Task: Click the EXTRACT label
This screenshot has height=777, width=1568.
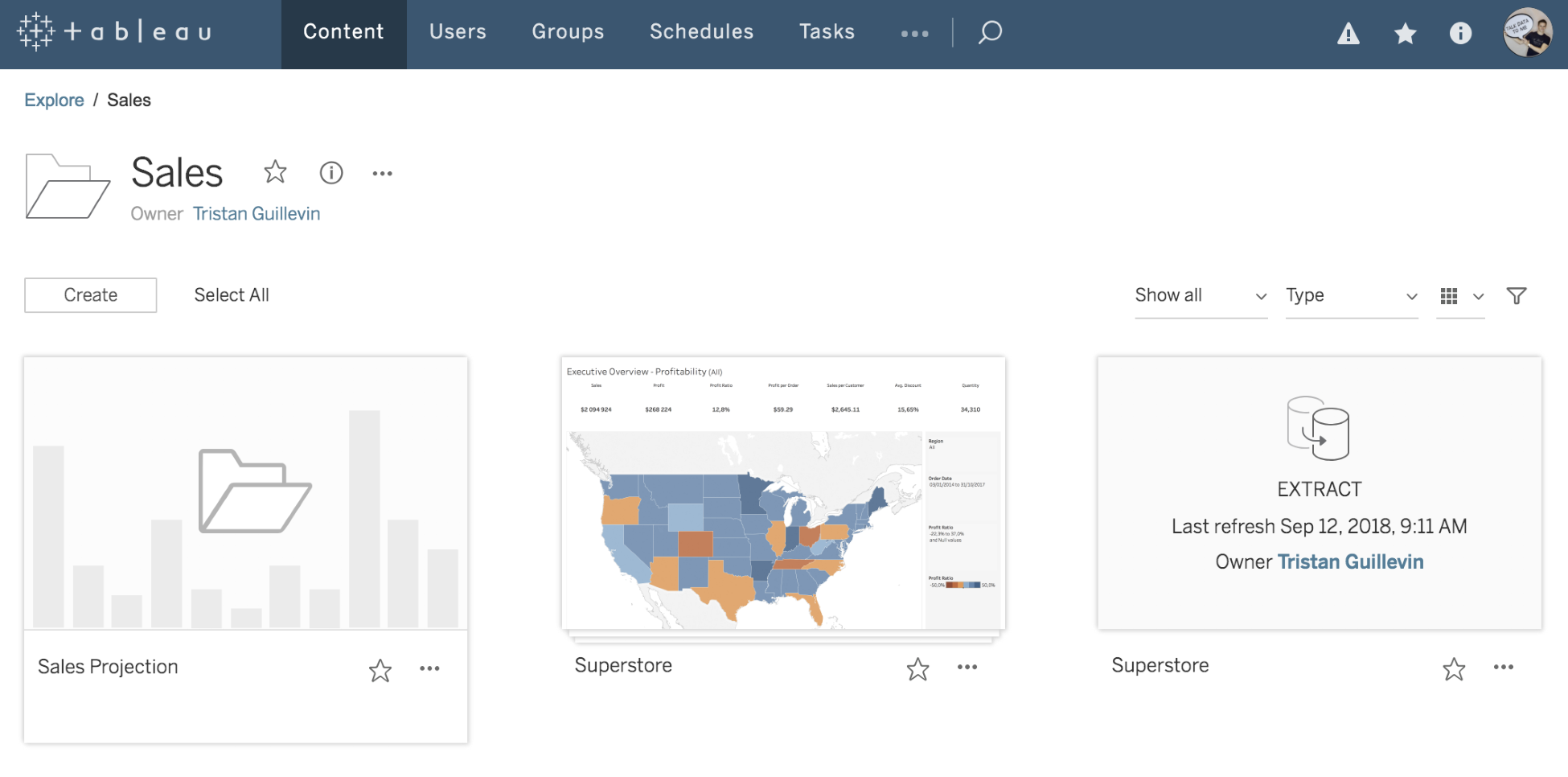Action: click(1319, 489)
